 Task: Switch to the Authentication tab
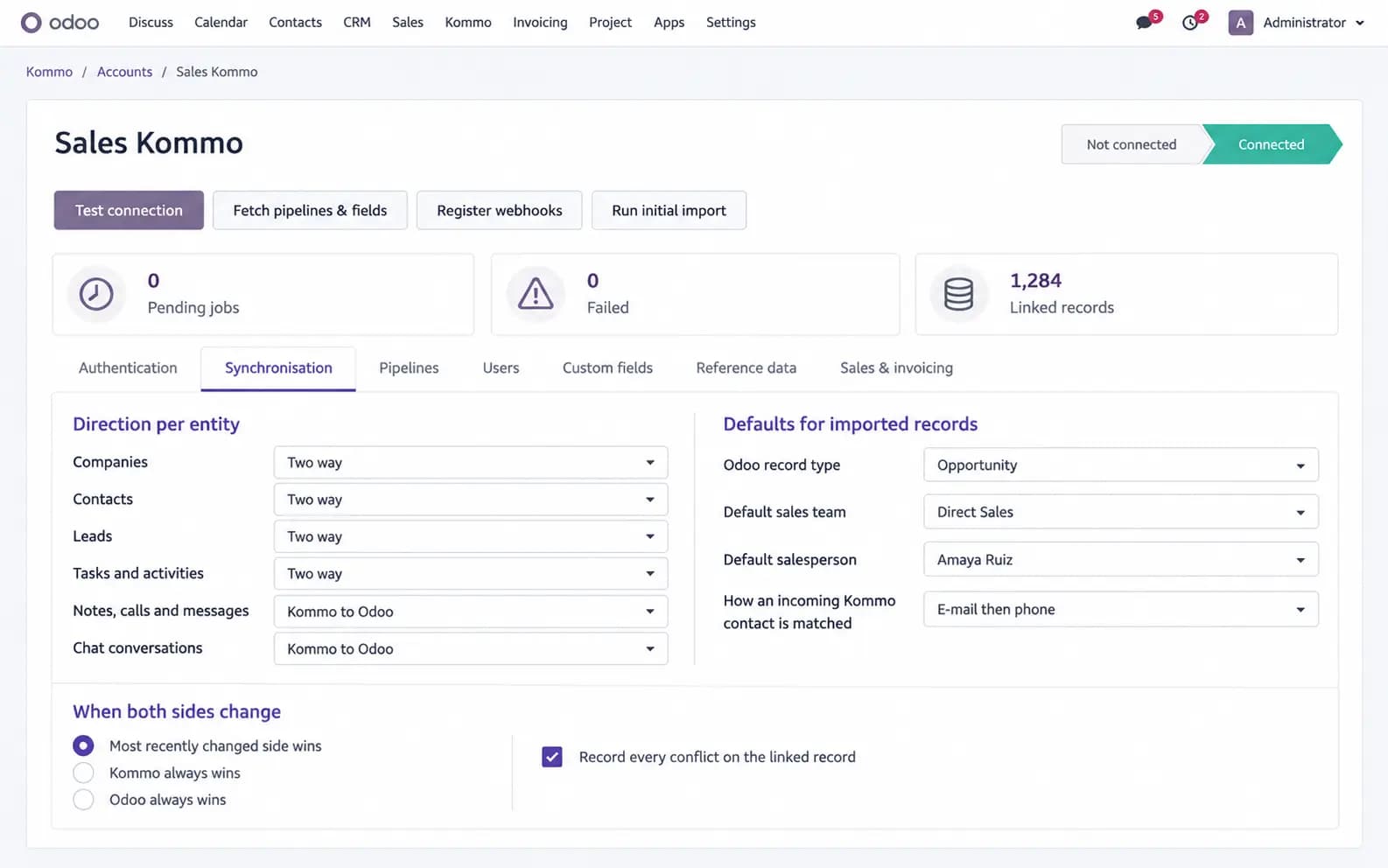pos(128,367)
